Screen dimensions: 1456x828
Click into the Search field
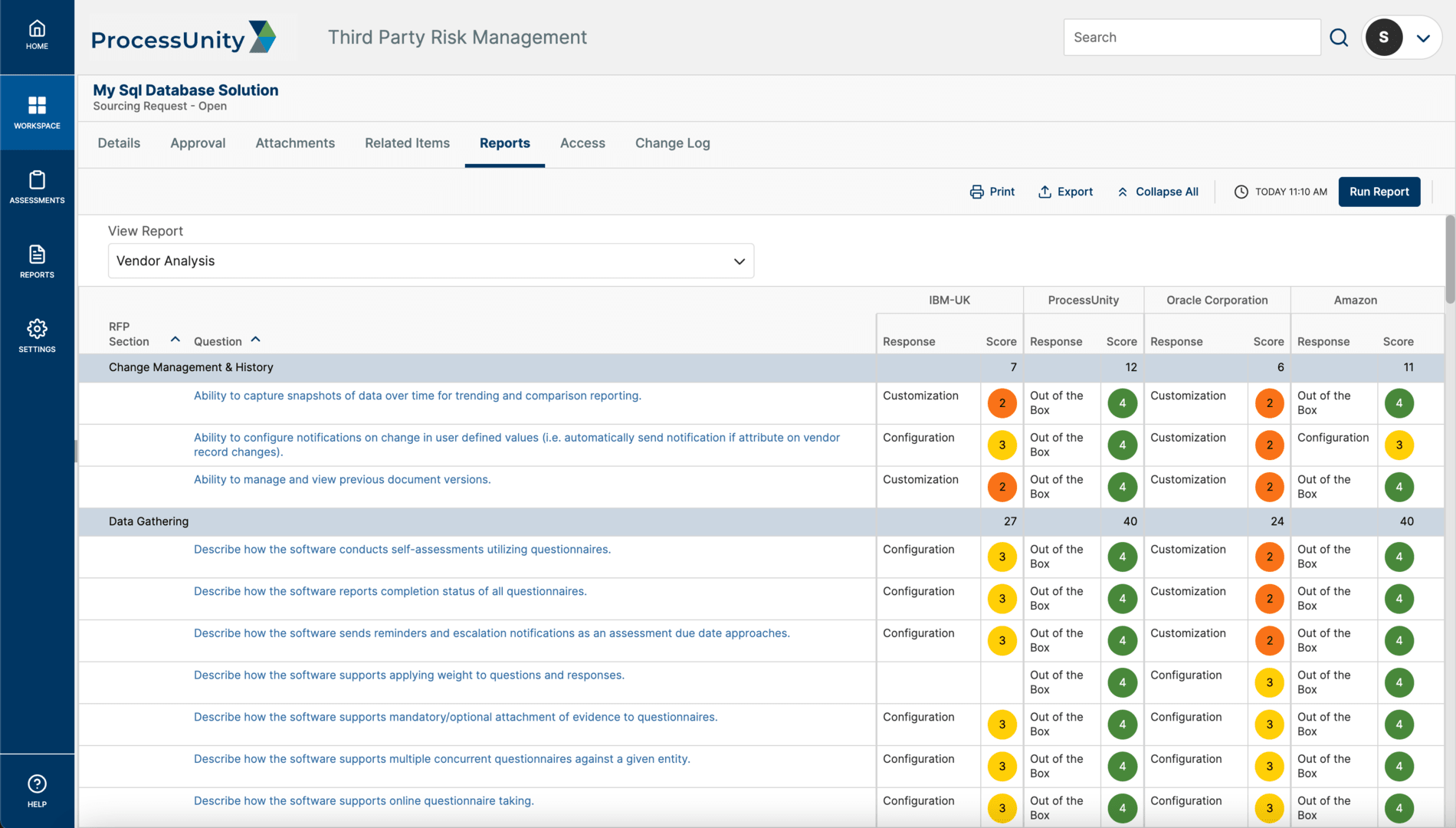(1192, 38)
